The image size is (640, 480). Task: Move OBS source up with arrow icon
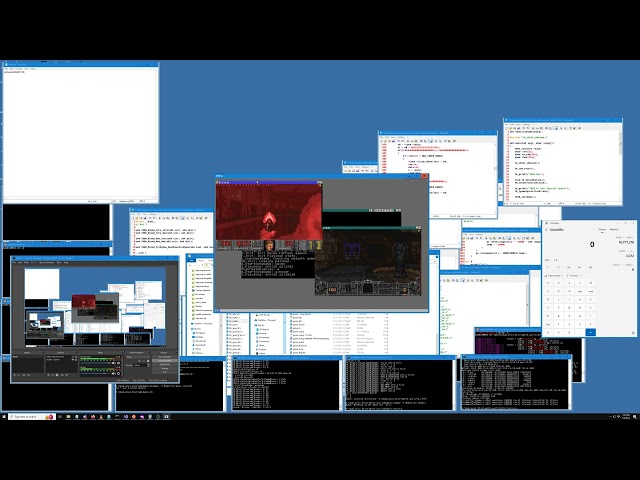coord(62,375)
